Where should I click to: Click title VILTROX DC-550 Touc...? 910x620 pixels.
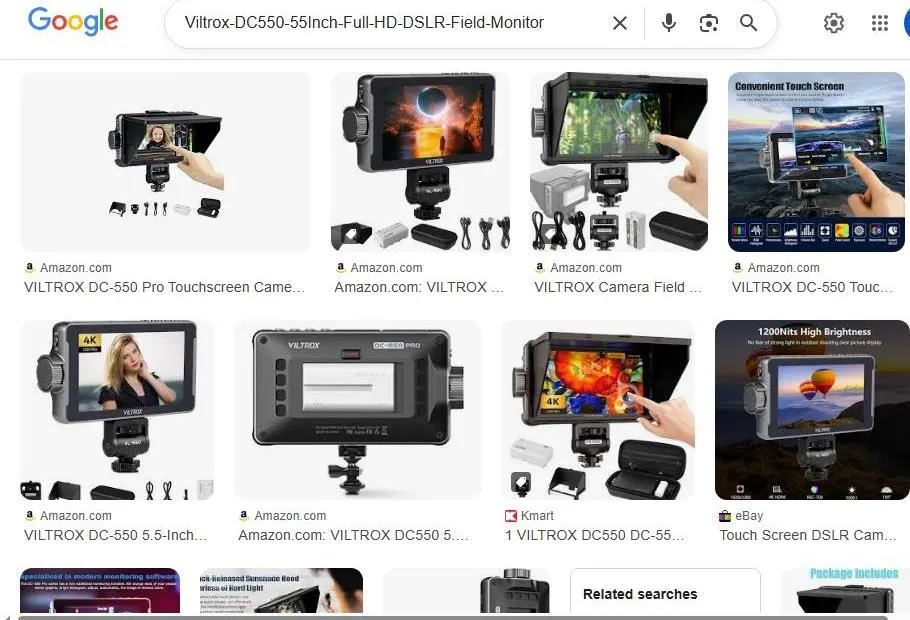[x=812, y=287]
